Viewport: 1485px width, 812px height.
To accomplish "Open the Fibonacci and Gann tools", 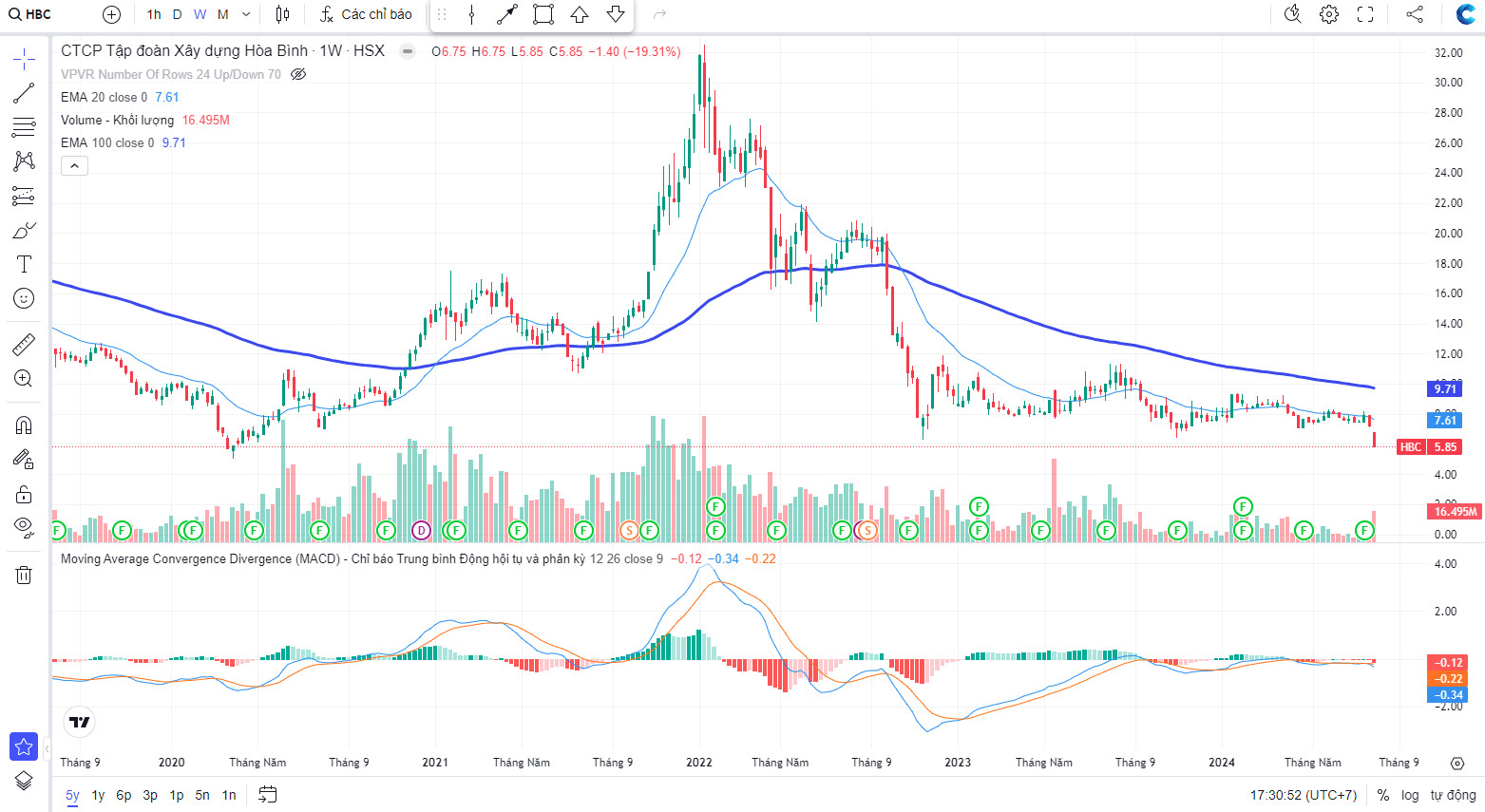I will tap(24, 127).
